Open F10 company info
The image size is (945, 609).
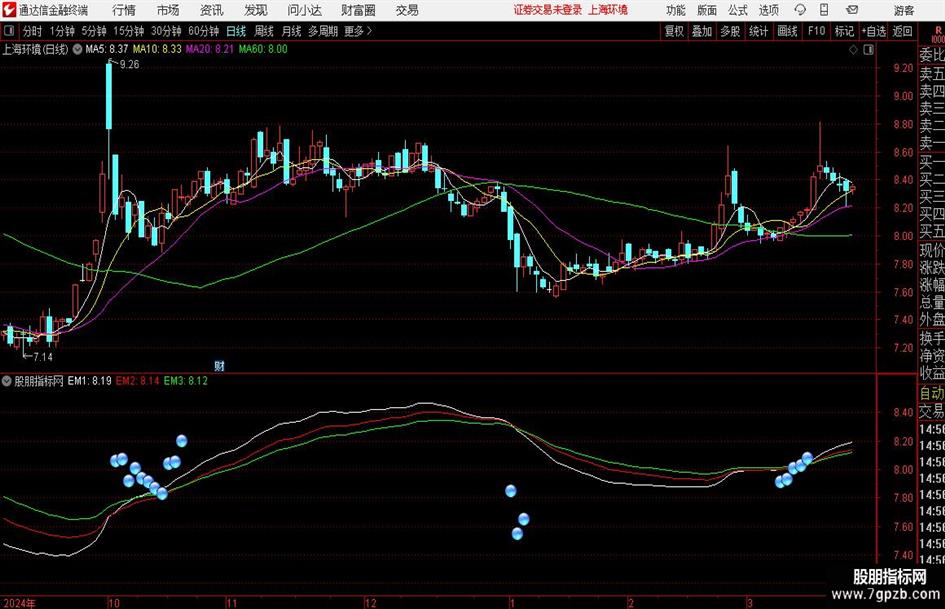pos(817,31)
